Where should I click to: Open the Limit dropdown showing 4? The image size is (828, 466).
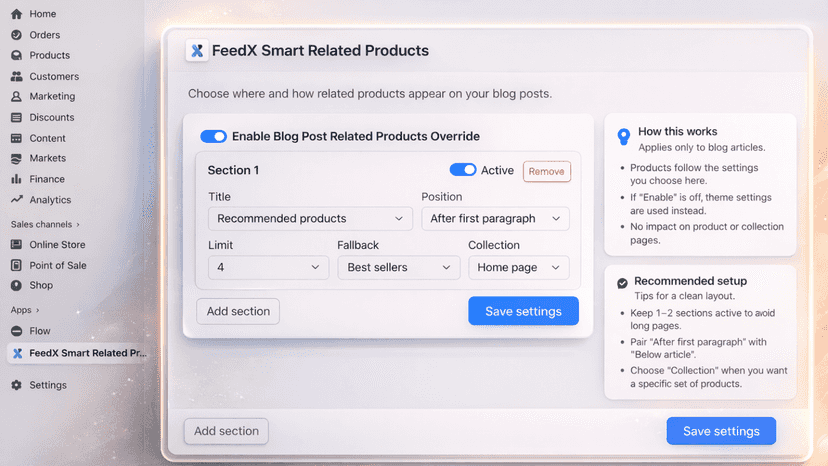[x=268, y=267]
